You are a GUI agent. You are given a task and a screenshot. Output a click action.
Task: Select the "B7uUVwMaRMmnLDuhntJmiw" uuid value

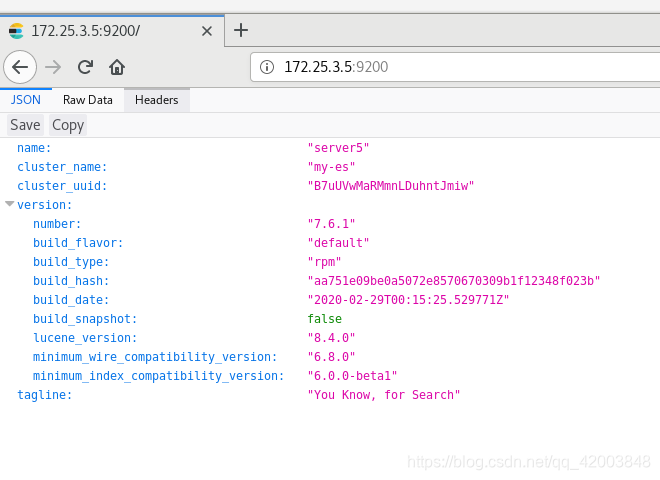pyautogui.click(x=391, y=186)
